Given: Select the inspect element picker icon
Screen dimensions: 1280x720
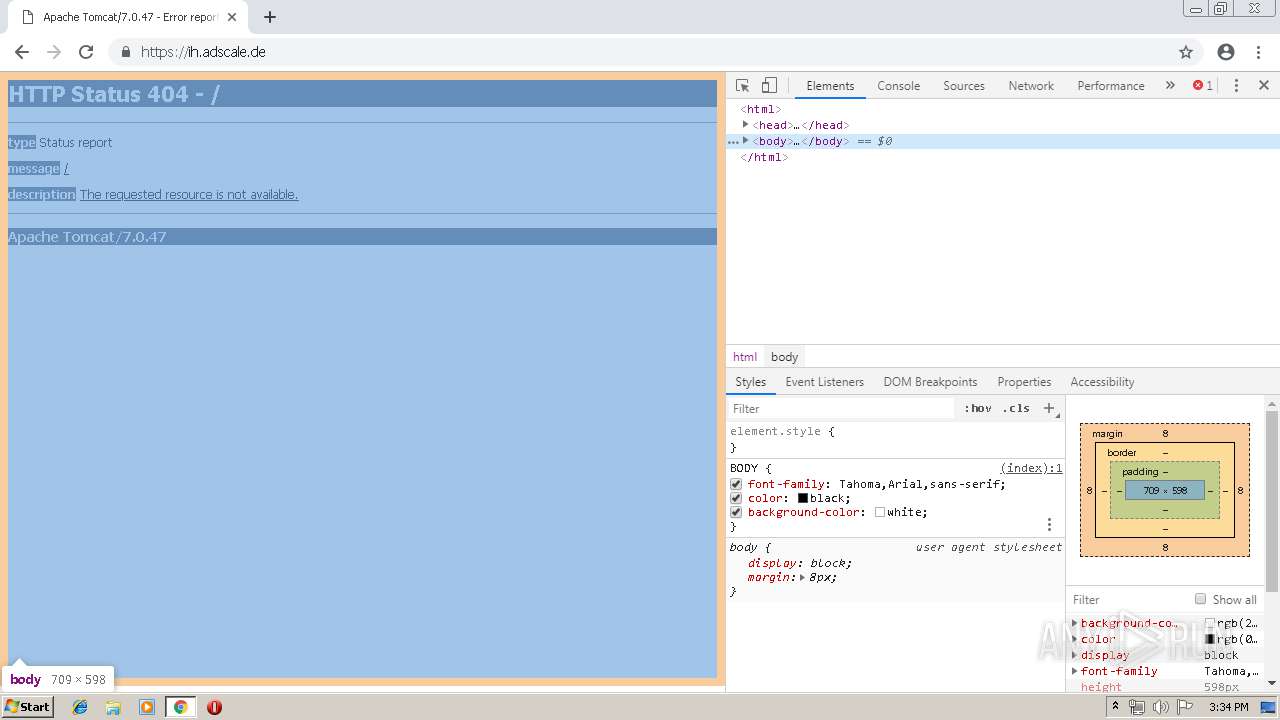Looking at the screenshot, I should click(x=742, y=86).
